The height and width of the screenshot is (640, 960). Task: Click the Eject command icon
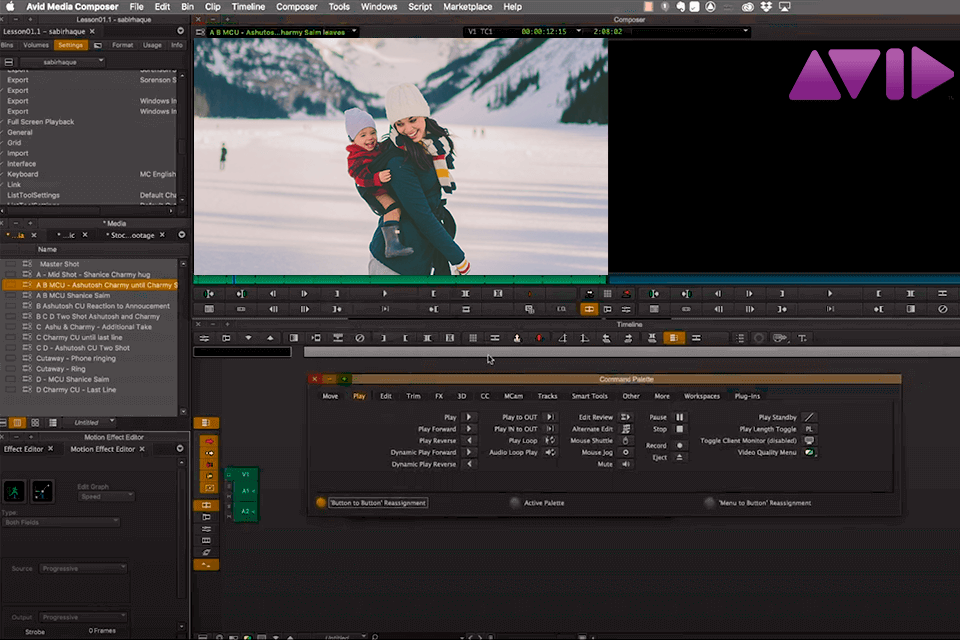pos(679,457)
